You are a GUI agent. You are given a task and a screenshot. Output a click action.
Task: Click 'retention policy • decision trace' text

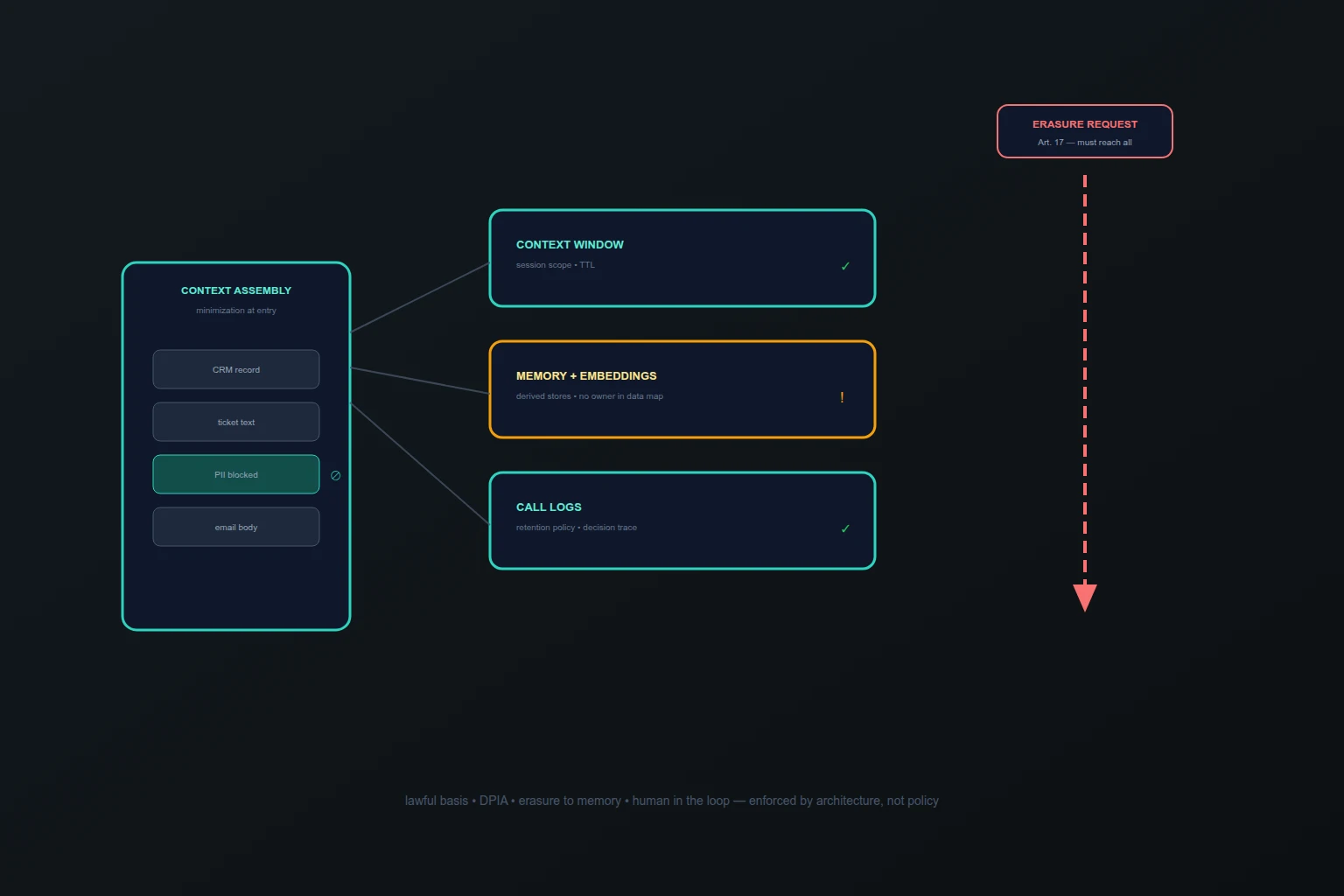coord(577,528)
